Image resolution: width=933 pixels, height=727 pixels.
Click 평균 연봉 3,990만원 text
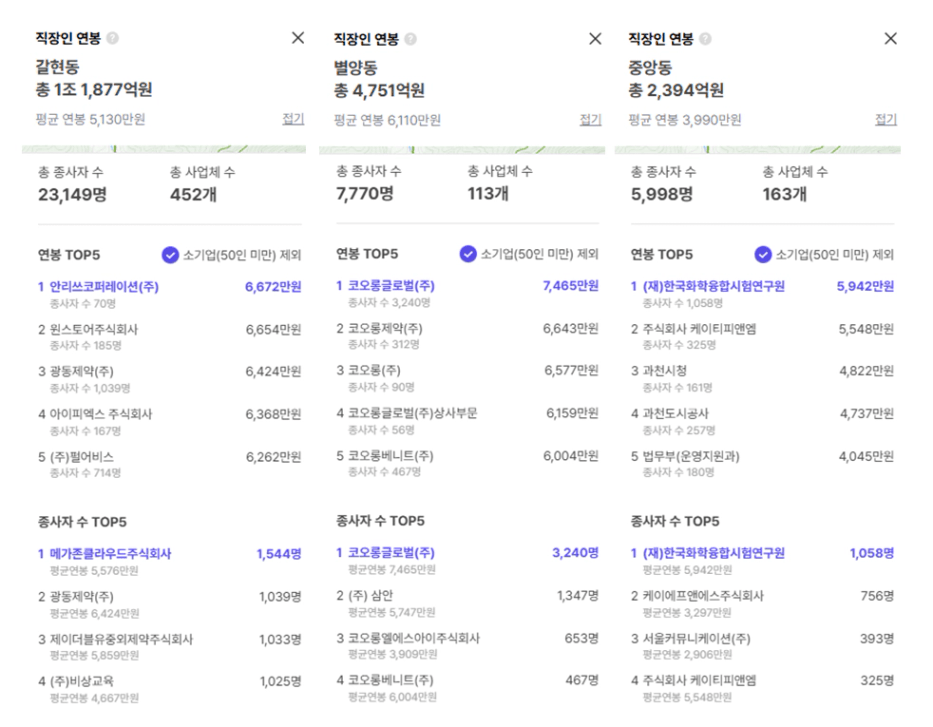pyautogui.click(x=685, y=120)
